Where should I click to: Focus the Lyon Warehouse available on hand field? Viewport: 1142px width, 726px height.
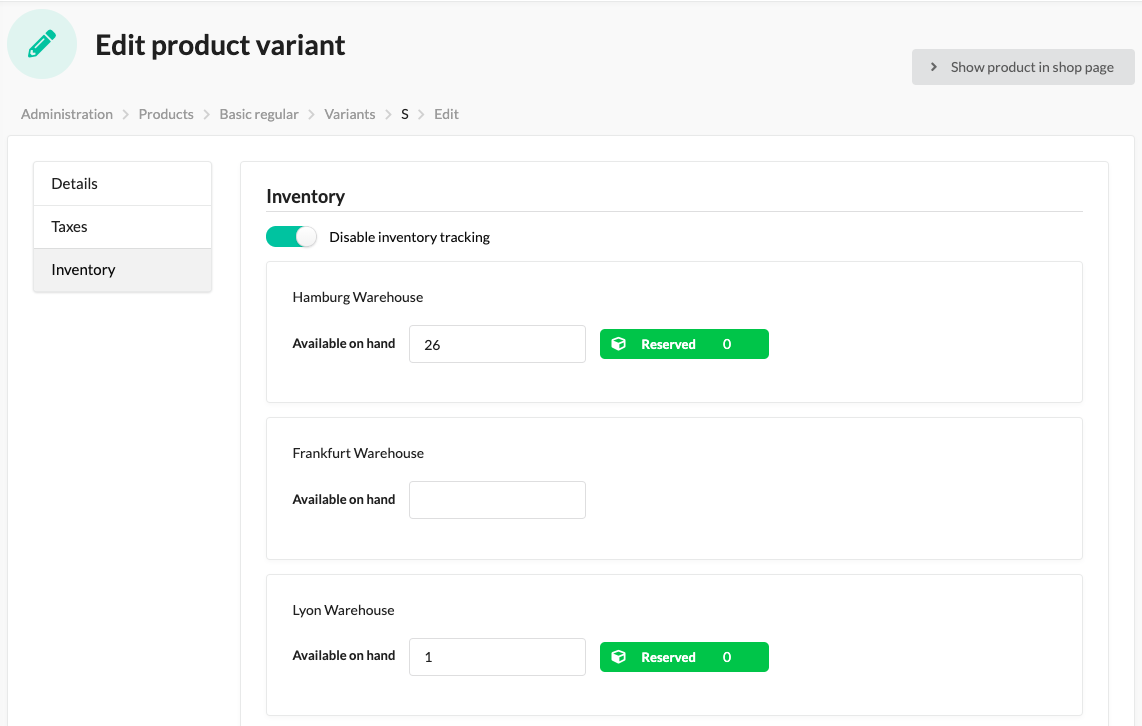coord(497,657)
